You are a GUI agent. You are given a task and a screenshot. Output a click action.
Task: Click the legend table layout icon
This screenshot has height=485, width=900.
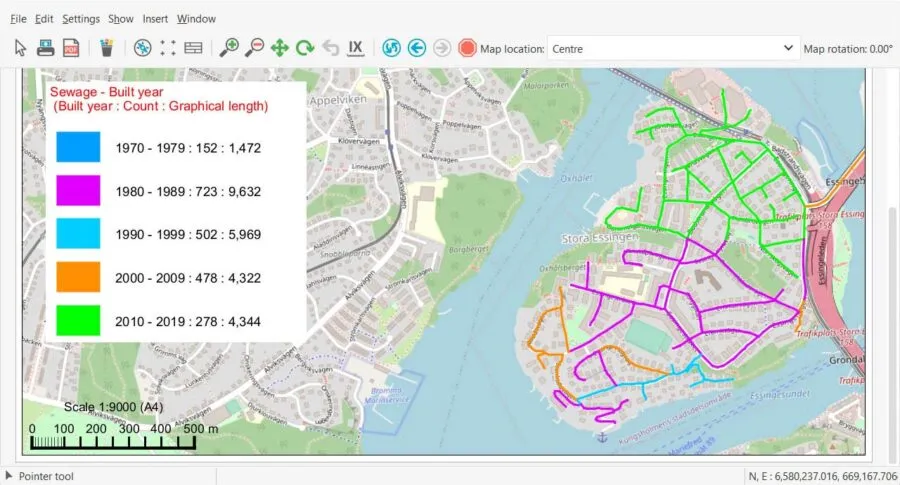(x=193, y=48)
